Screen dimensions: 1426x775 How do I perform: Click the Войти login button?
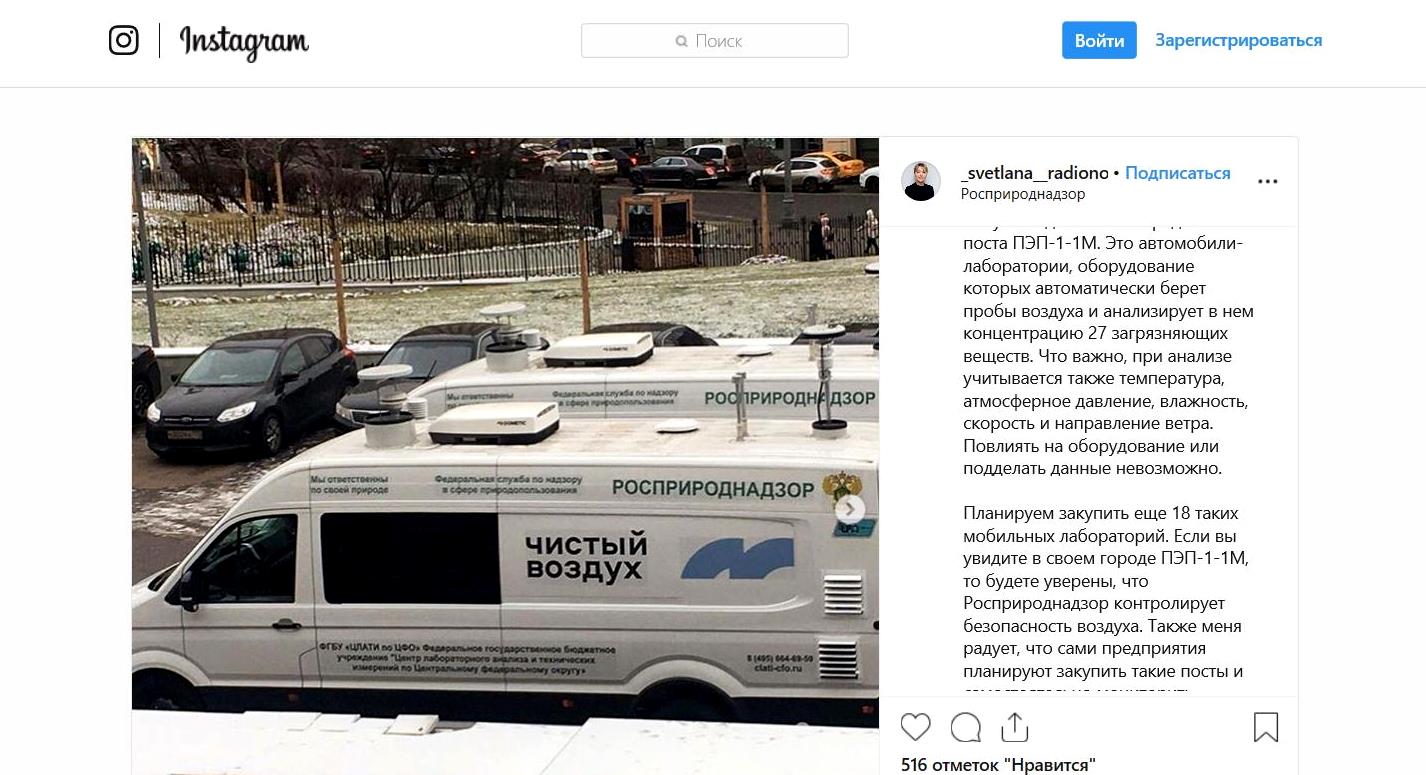tap(1099, 40)
